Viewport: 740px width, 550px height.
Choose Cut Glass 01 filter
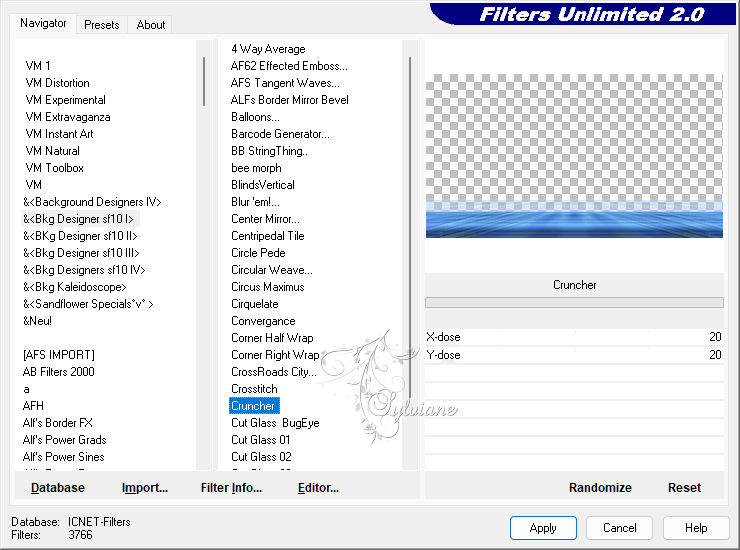click(261, 440)
